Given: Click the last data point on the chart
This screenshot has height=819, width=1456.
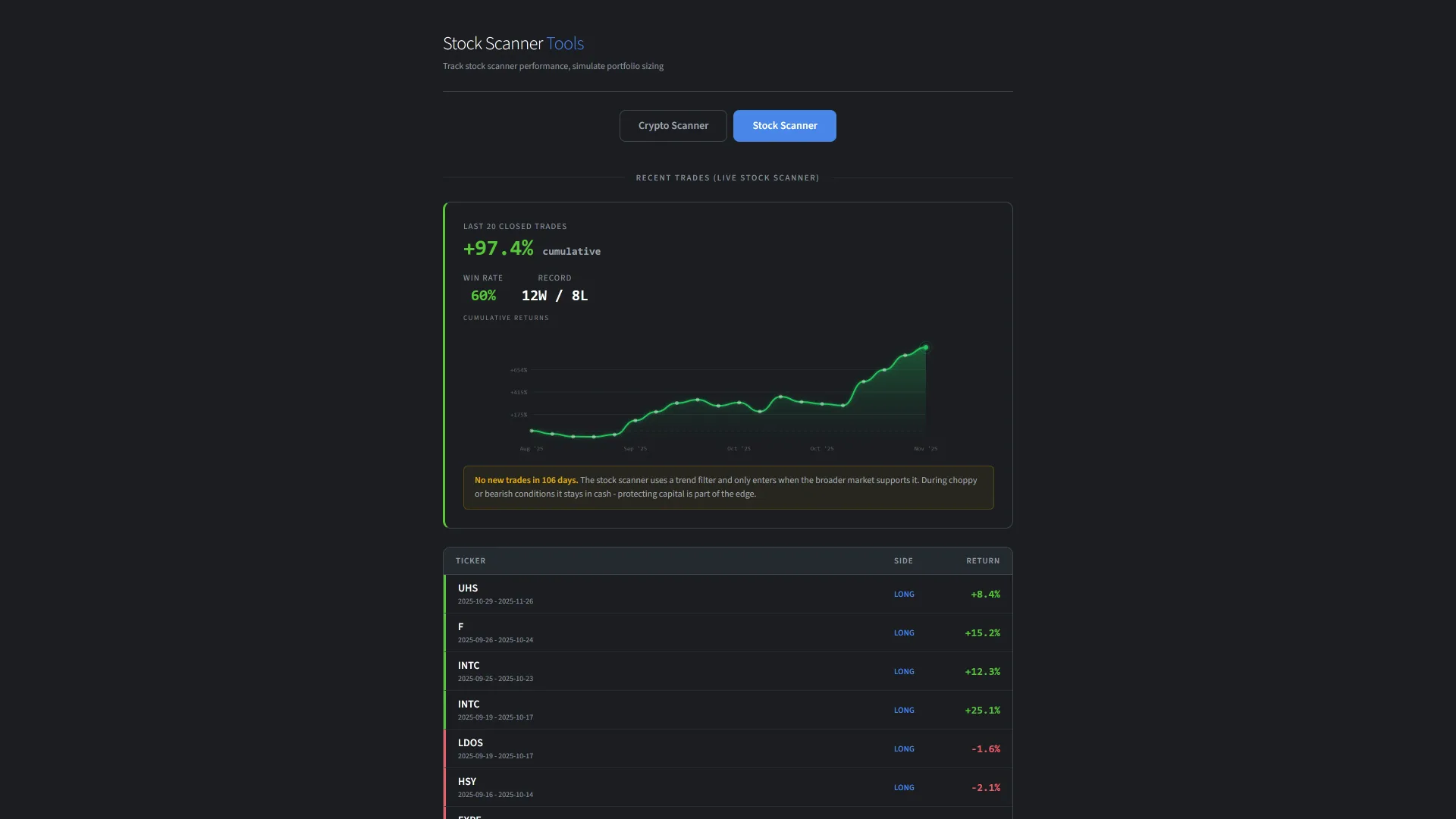Looking at the screenshot, I should (x=926, y=347).
